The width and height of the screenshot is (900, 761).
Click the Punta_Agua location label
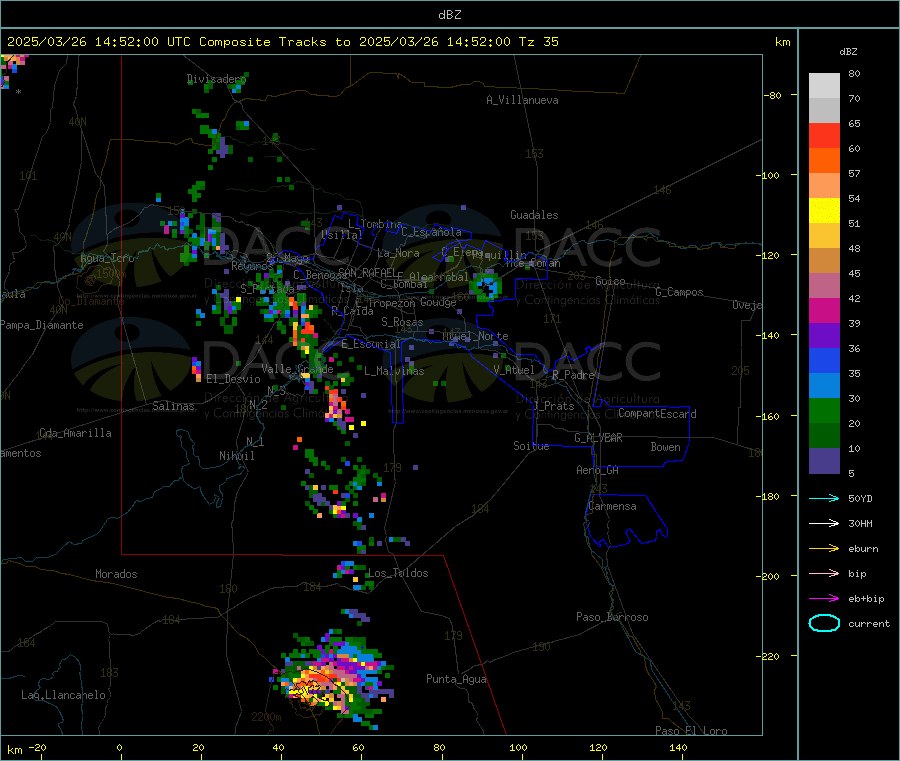pos(456,679)
